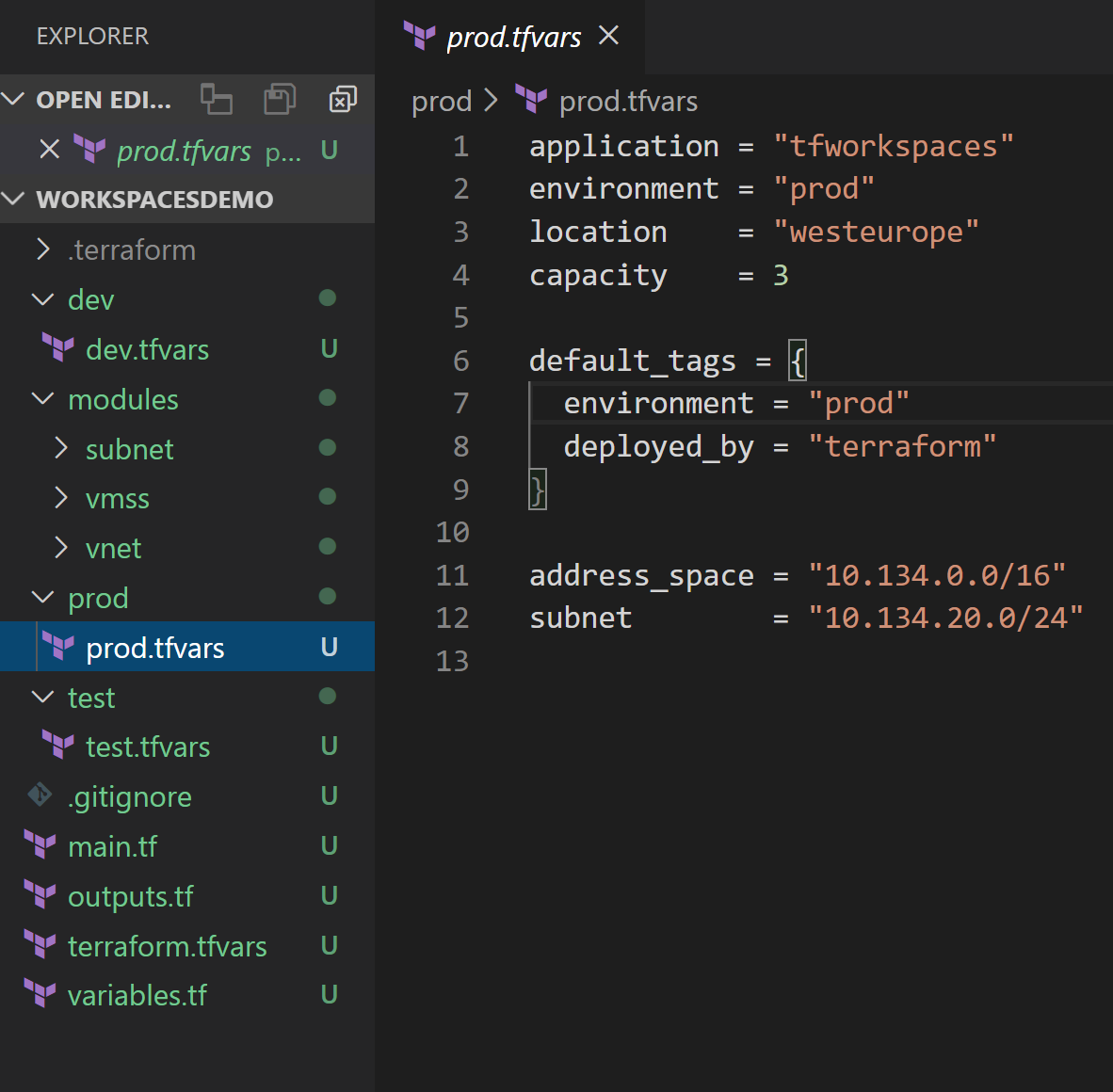Expand the vmss folder
The width and height of the screenshot is (1113, 1092).
coord(61,498)
